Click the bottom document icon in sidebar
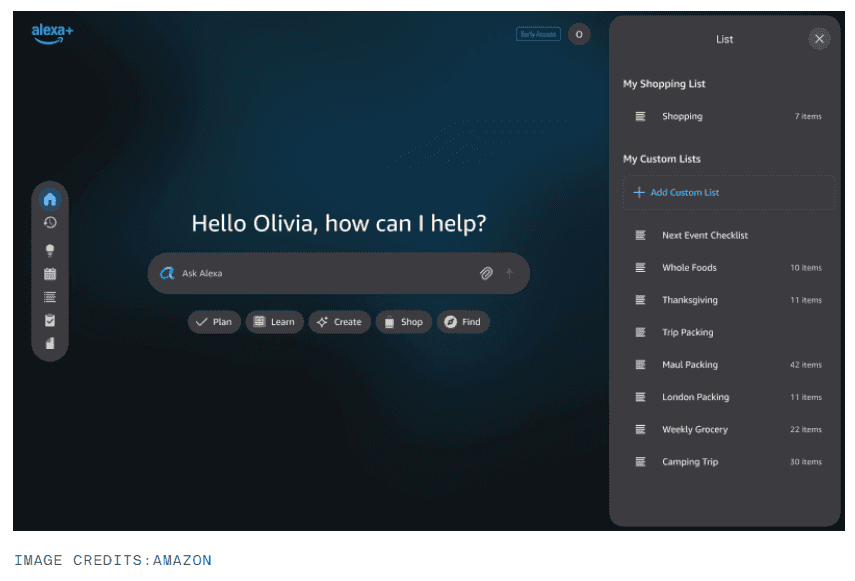The width and height of the screenshot is (855, 581). 50,343
